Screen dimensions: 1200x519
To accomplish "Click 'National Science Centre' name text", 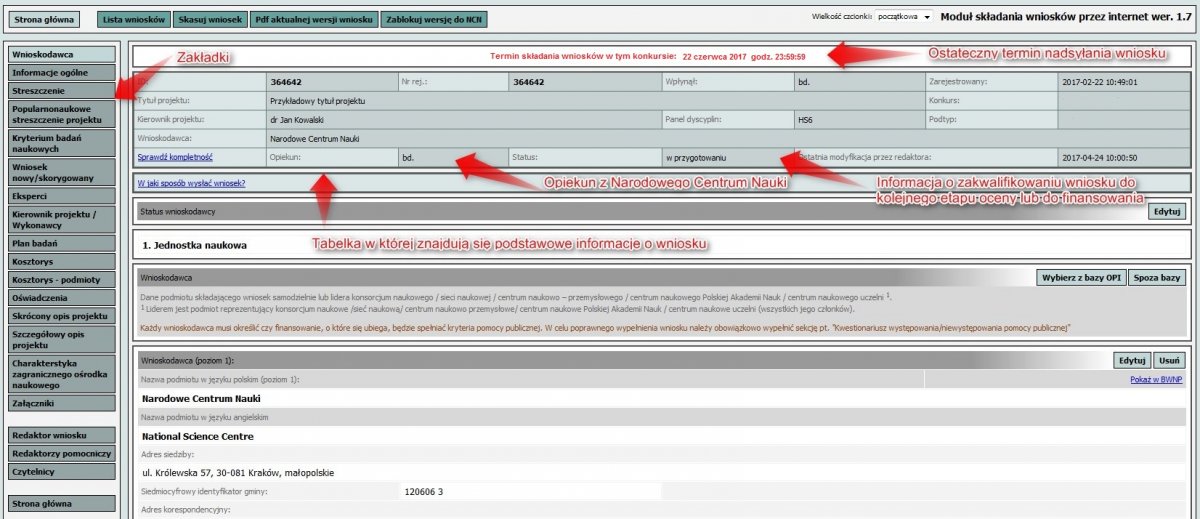I will click(x=197, y=437).
